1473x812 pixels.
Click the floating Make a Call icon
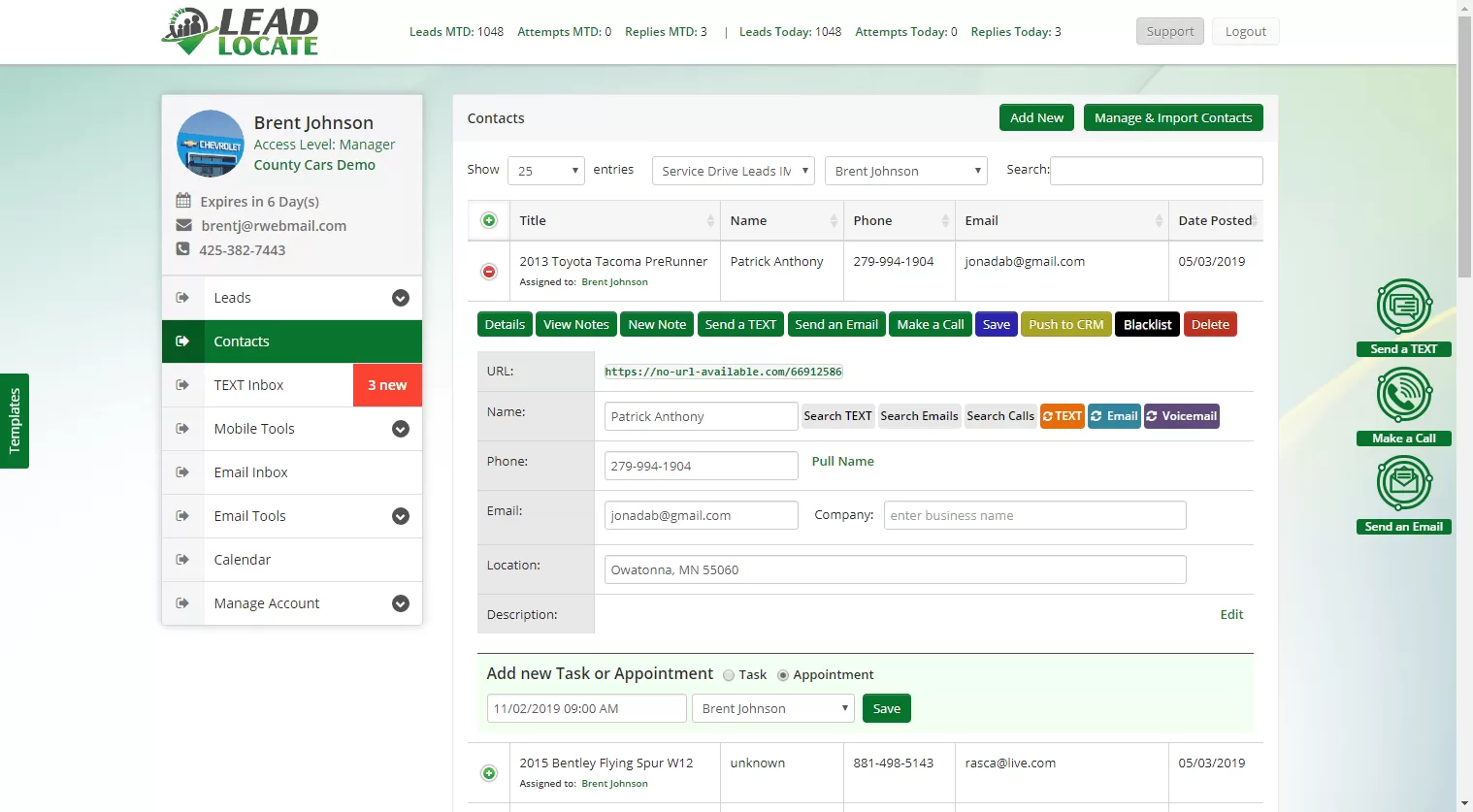[1404, 406]
